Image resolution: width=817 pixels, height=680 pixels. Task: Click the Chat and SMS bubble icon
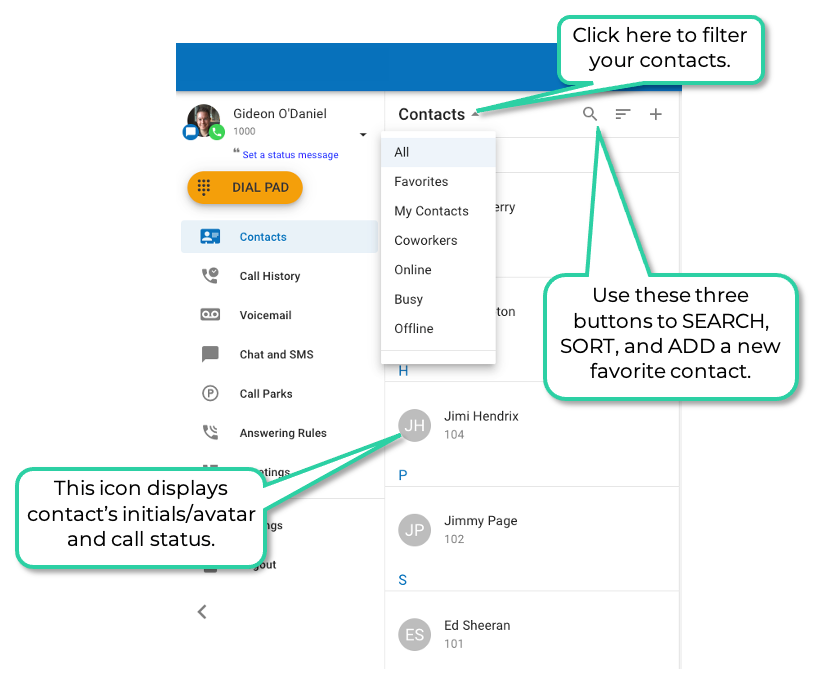[210, 354]
